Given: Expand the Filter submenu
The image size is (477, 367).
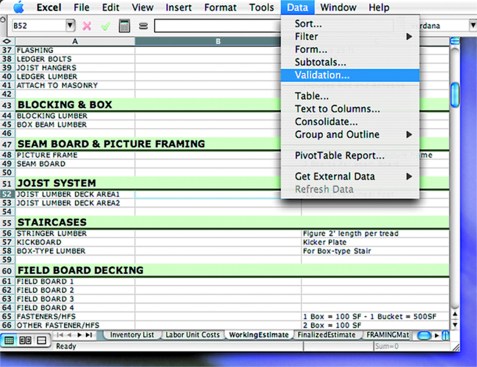Looking at the screenshot, I should (x=409, y=36).
